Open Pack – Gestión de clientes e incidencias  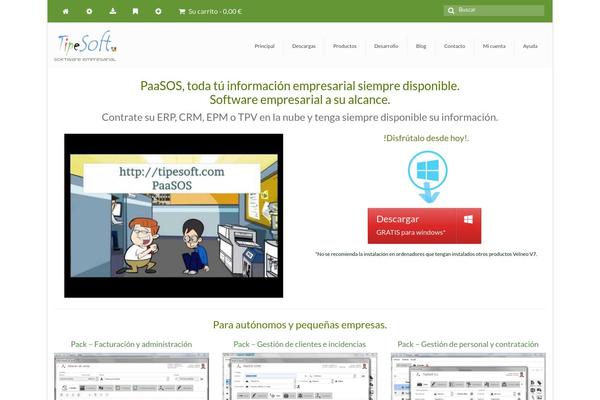pos(300,344)
